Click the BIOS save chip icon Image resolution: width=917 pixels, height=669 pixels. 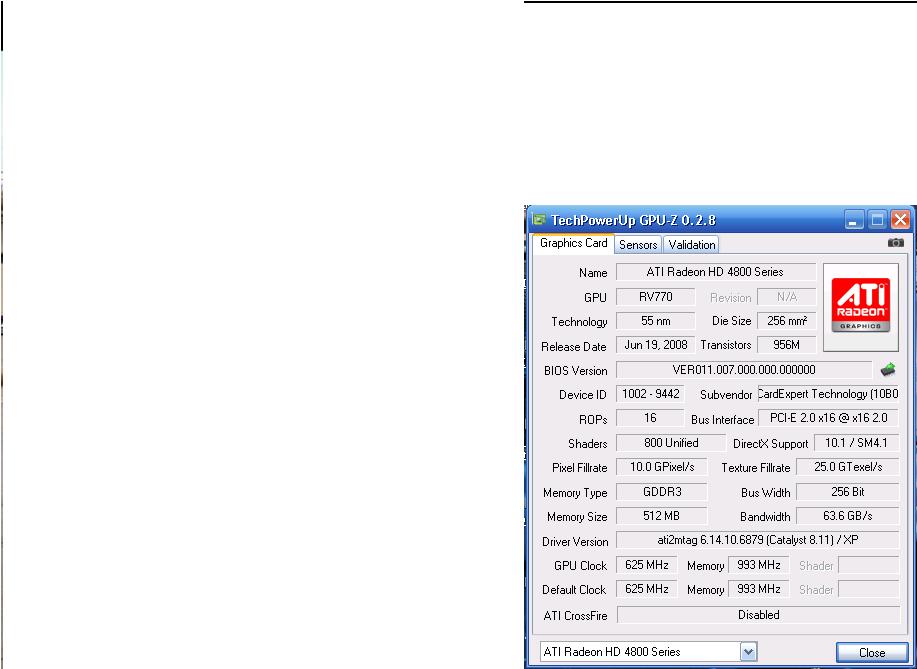888,370
